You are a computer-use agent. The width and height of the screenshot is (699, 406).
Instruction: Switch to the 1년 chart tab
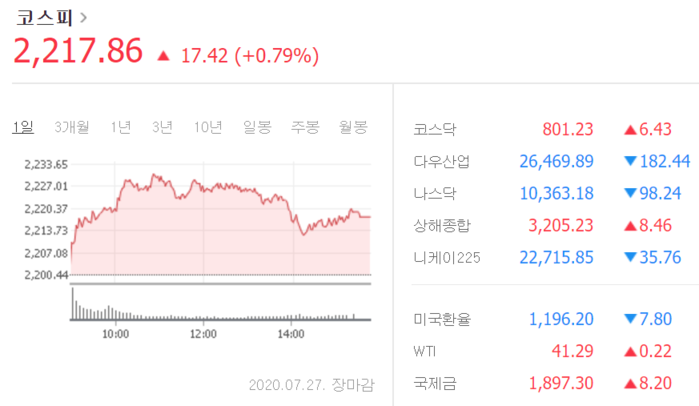click(121, 127)
